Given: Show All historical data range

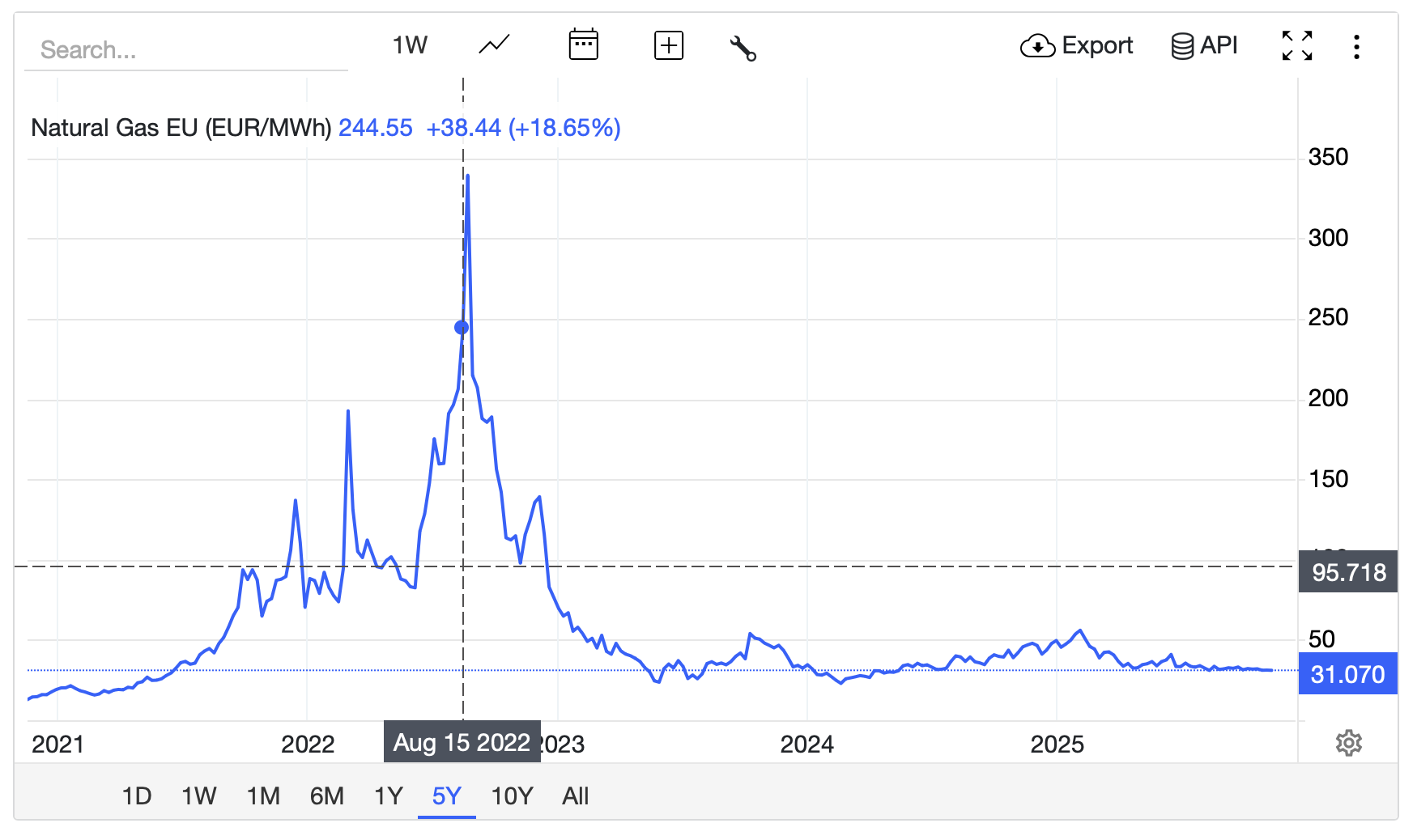Looking at the screenshot, I should (576, 796).
